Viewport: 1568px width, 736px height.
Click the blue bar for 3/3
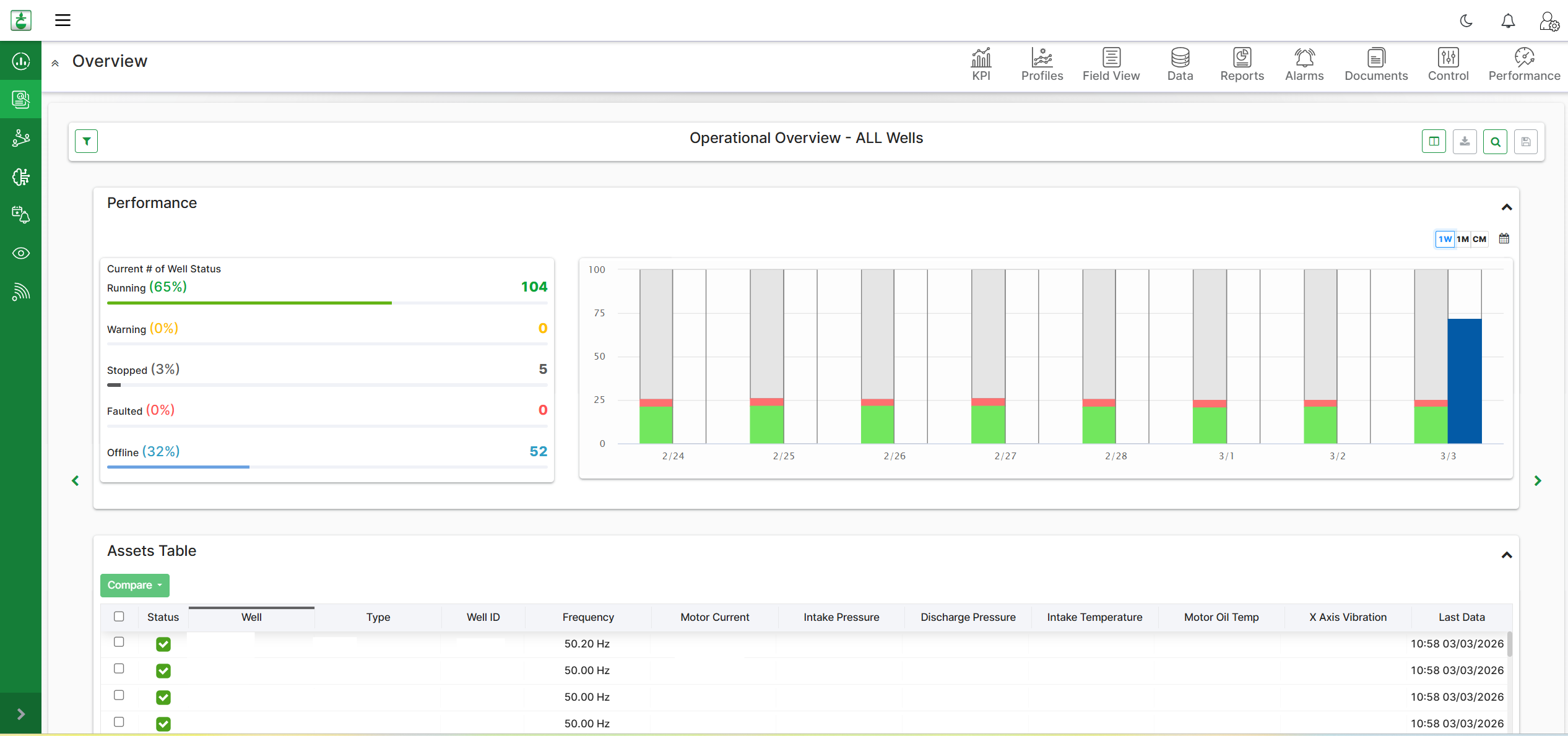[1464, 381]
